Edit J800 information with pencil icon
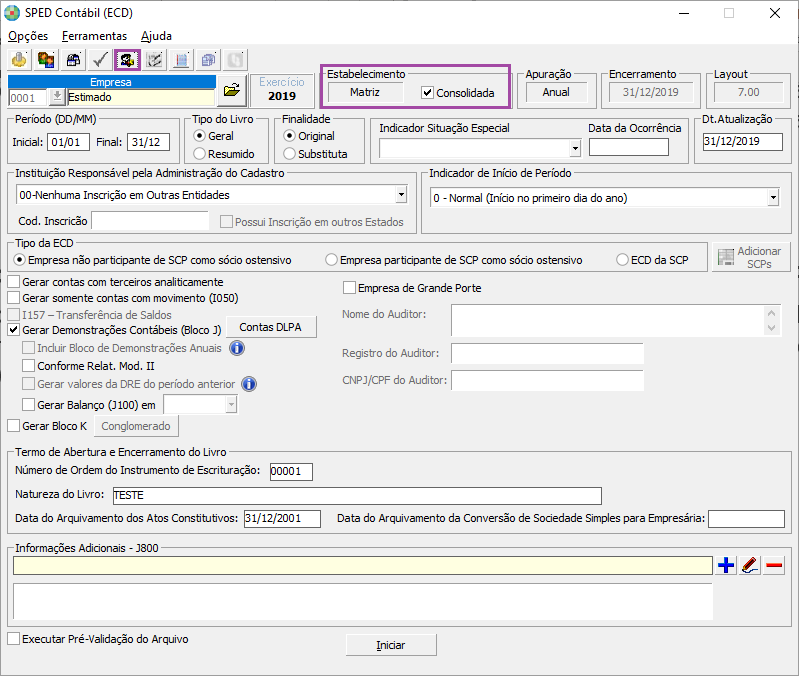799x676 pixels. (750, 565)
